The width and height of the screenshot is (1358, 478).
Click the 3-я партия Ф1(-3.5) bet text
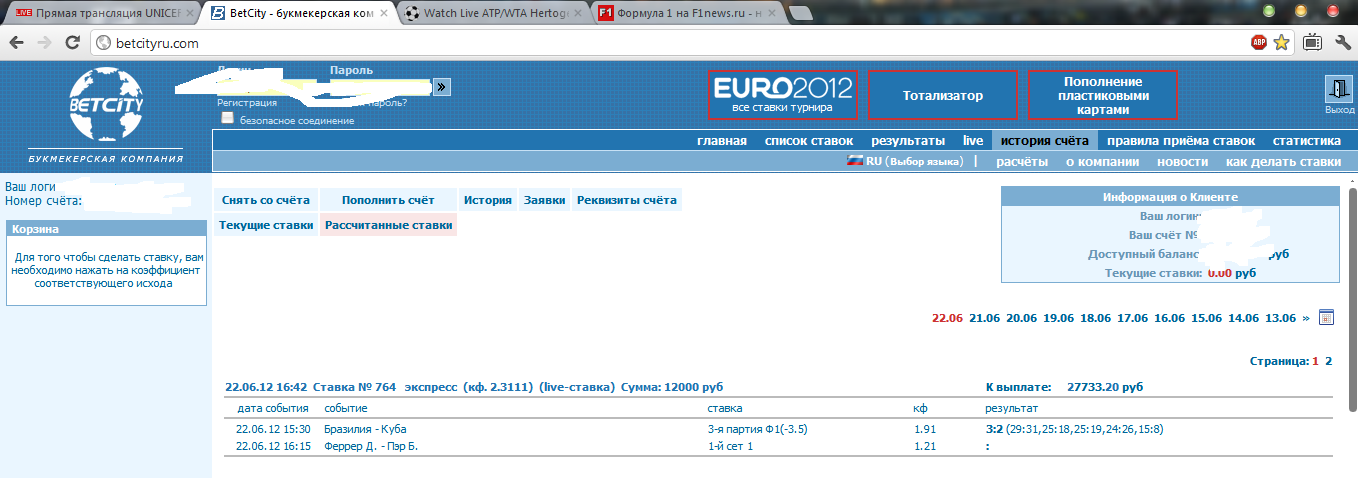tap(757, 429)
